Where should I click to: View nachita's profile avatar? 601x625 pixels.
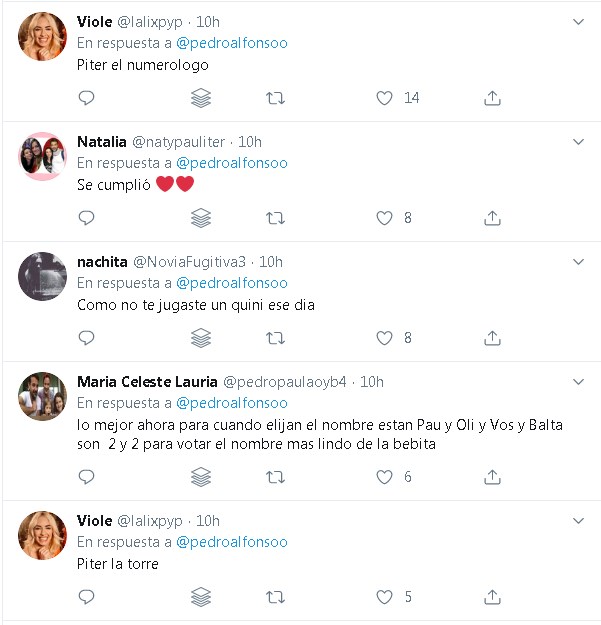pyautogui.click(x=43, y=276)
